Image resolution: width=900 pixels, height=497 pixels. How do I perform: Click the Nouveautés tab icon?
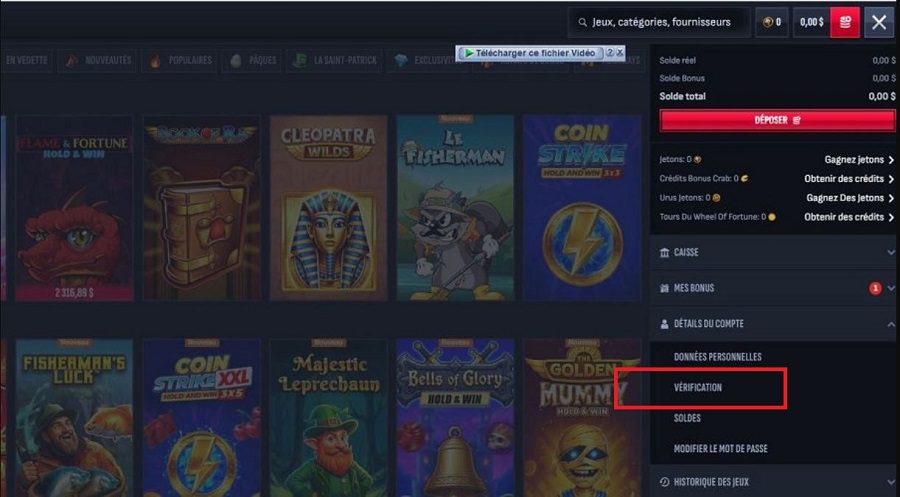tap(72, 60)
